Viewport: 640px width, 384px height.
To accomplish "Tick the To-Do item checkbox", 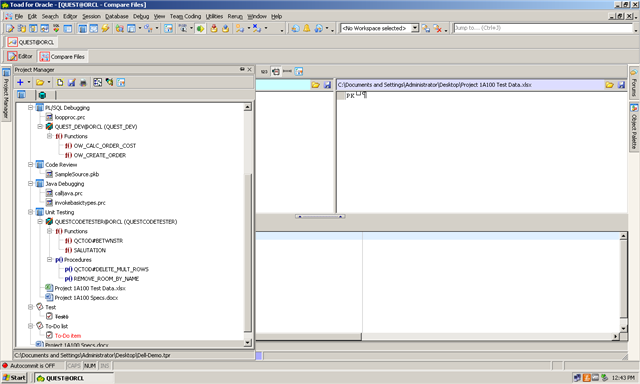I will pos(49,335).
